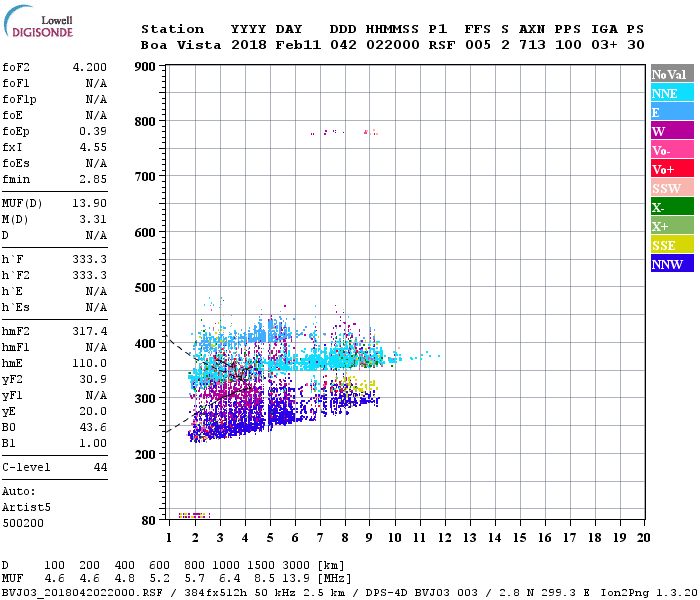Select the NNE cyan legend swatch

tap(672, 93)
